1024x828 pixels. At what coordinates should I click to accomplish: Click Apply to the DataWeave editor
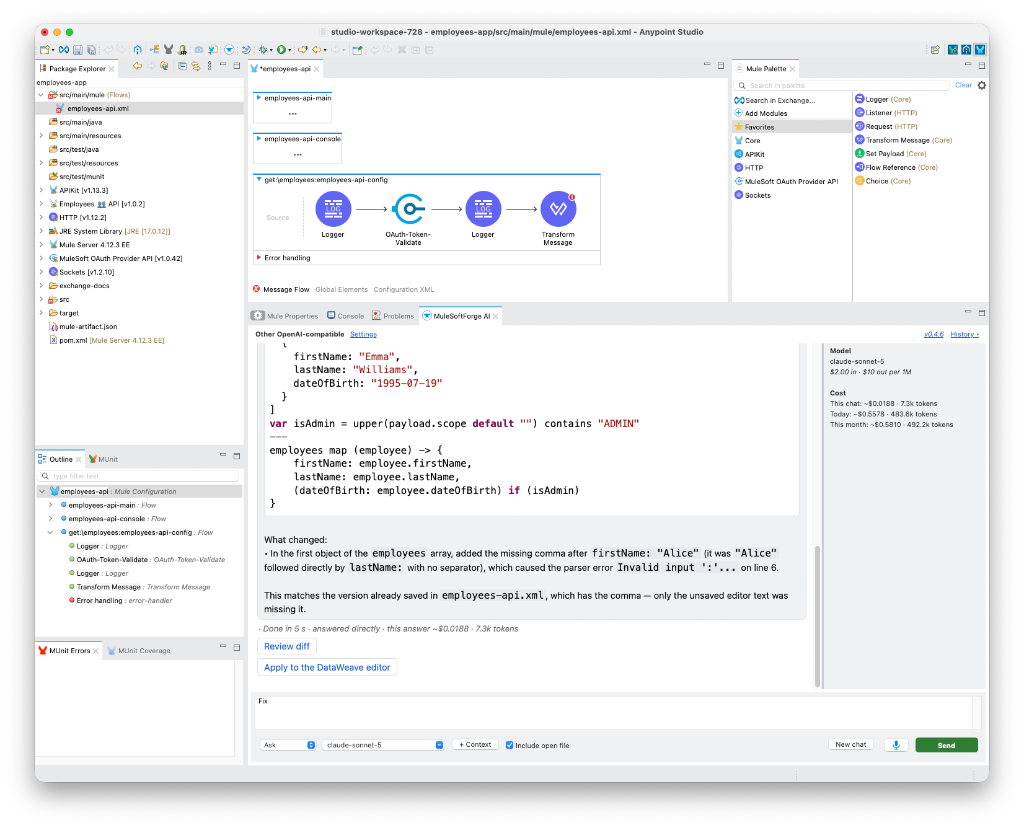pyautogui.click(x=327, y=667)
